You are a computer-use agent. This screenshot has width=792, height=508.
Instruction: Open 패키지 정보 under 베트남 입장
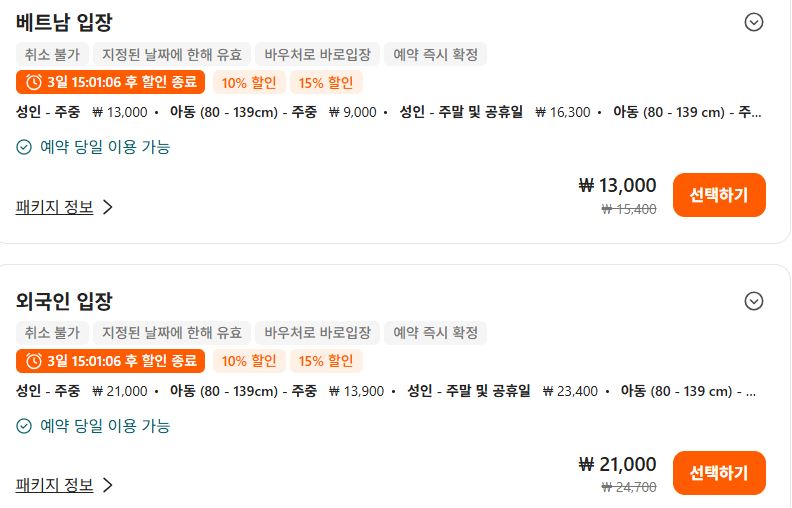[x=55, y=207]
